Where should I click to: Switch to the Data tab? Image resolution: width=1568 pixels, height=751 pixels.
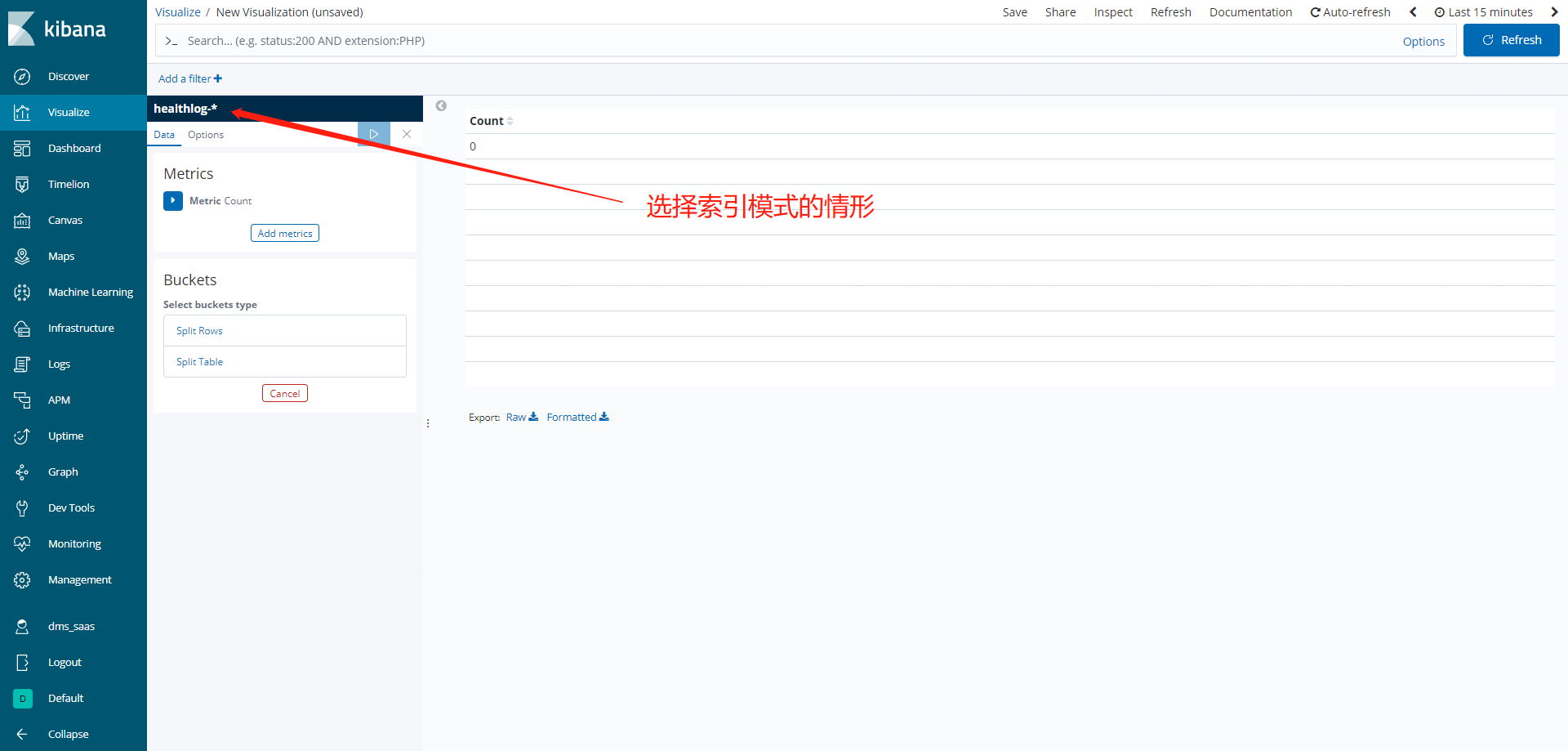[x=164, y=135]
